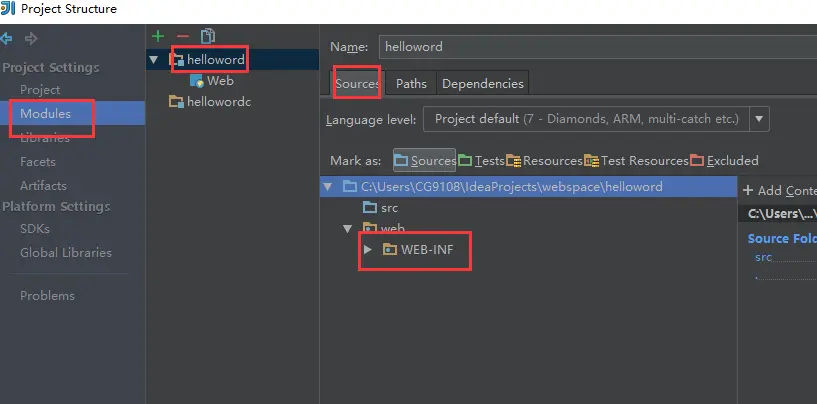
Task: Click the module Name input field
Action: point(598,47)
